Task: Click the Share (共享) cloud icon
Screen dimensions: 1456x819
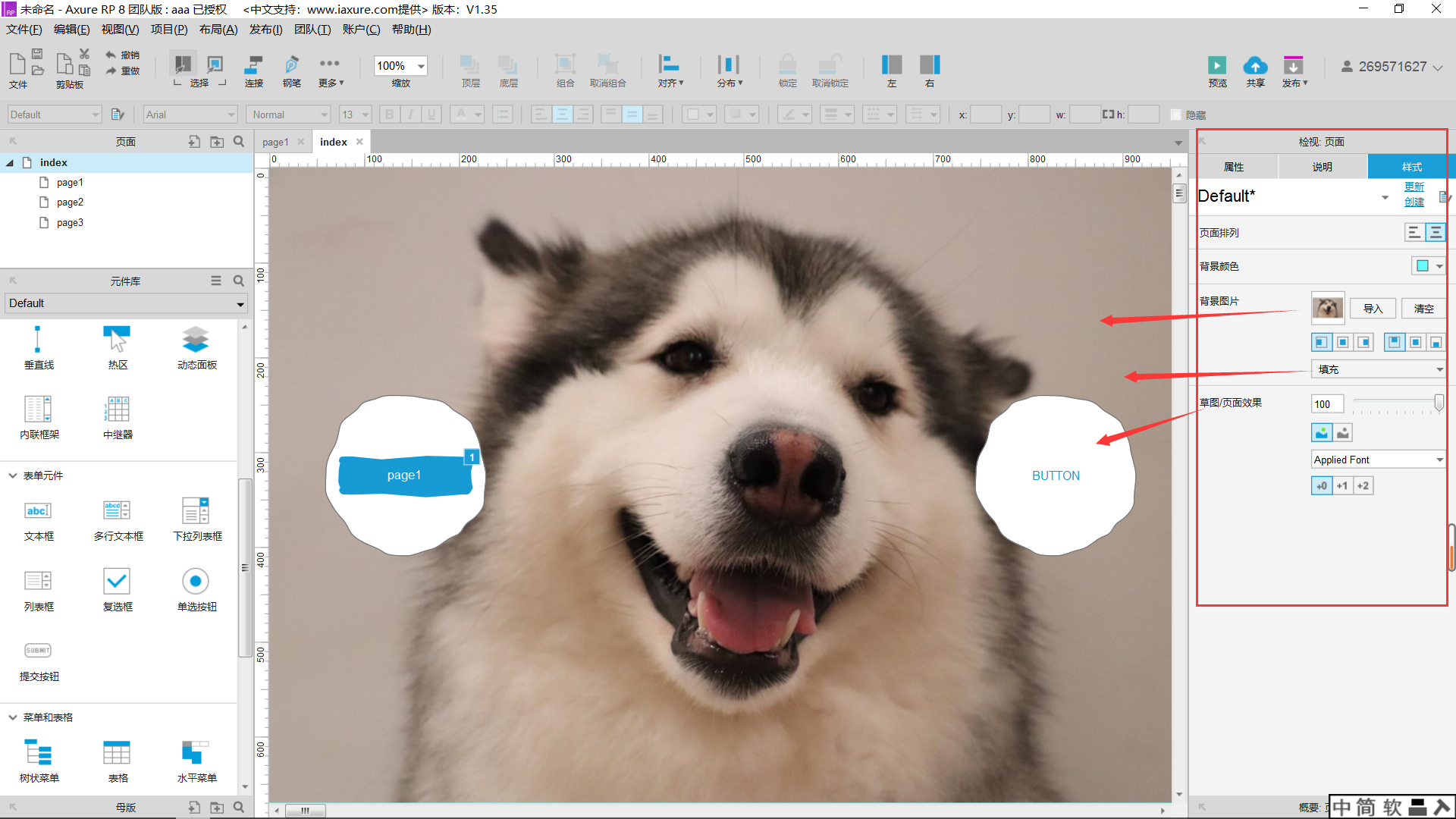Action: (1255, 65)
